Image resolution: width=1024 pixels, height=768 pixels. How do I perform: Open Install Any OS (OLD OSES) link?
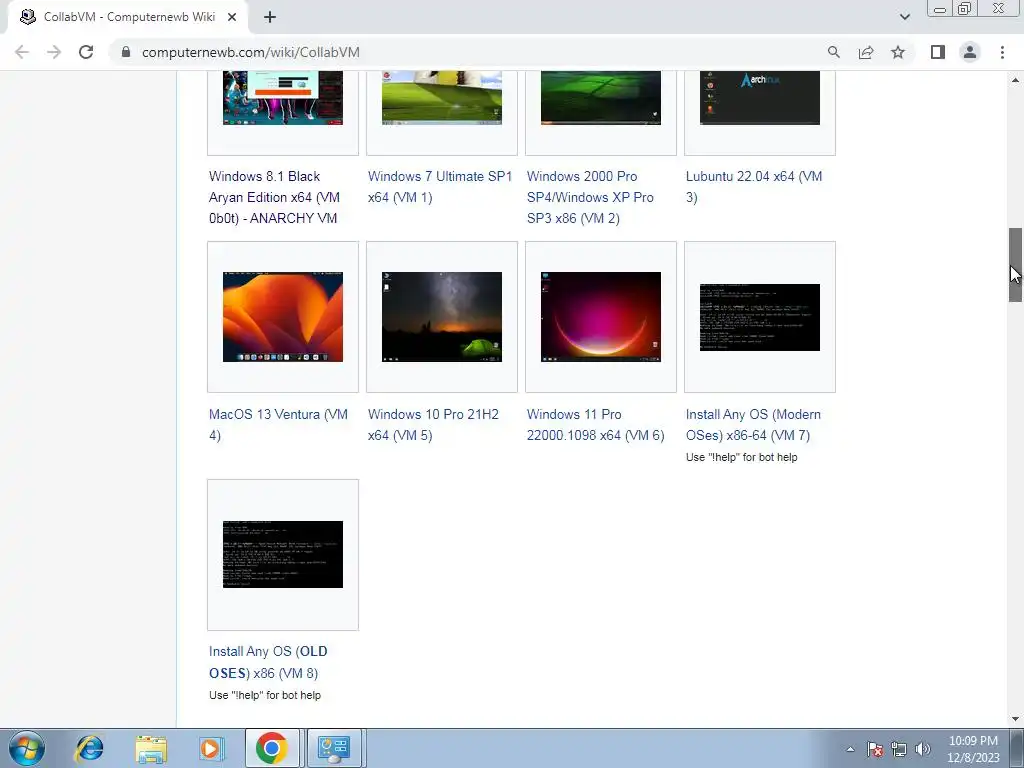(268, 662)
